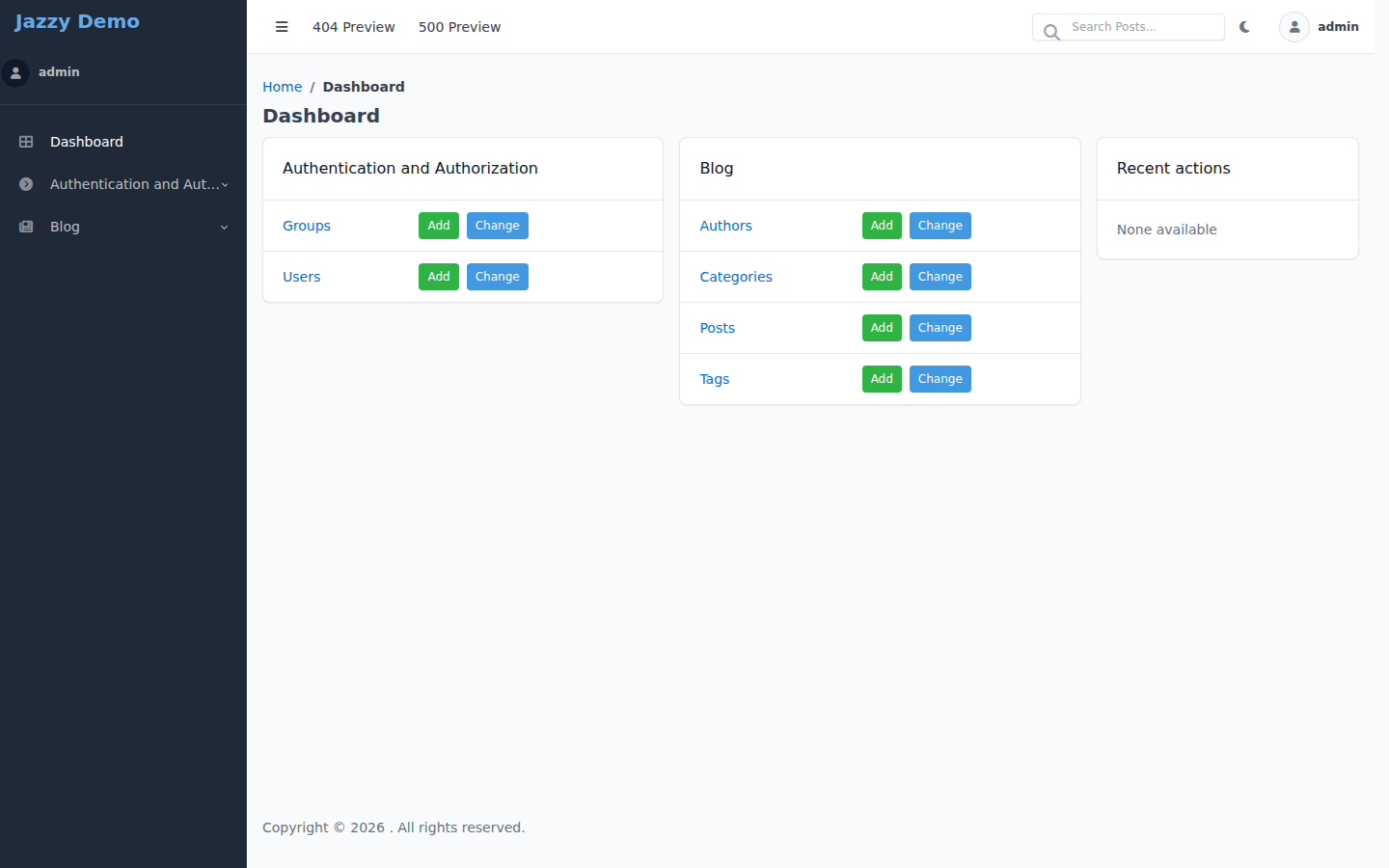
Task: Click the Authentication sidebar circle icon
Action: [26, 184]
